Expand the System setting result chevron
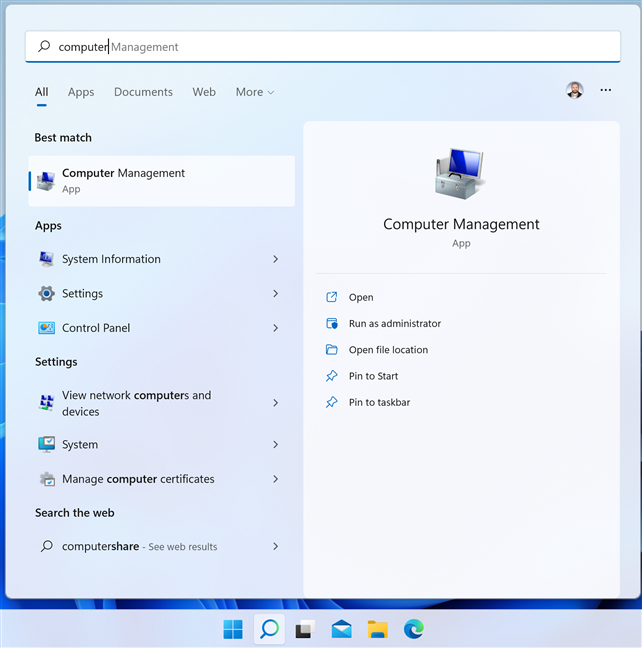 276,444
